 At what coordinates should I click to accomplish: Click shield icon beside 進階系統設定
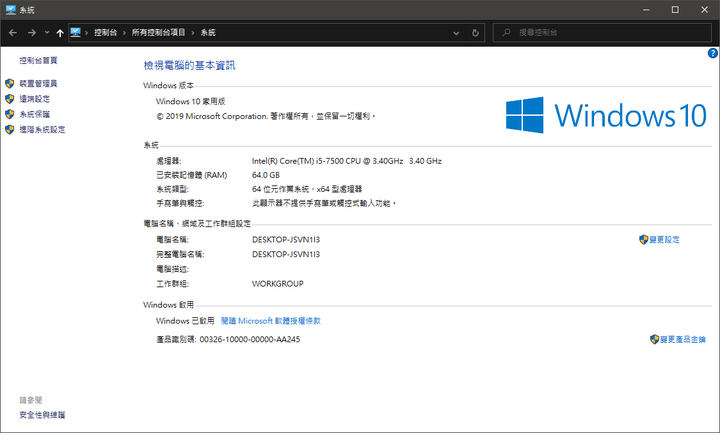[10, 129]
